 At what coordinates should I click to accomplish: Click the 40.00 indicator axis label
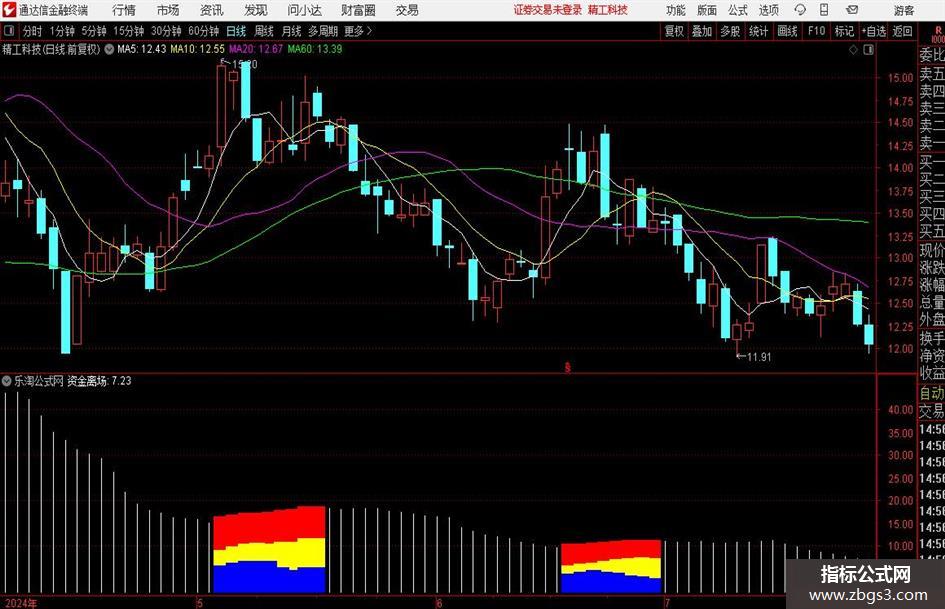pos(900,409)
